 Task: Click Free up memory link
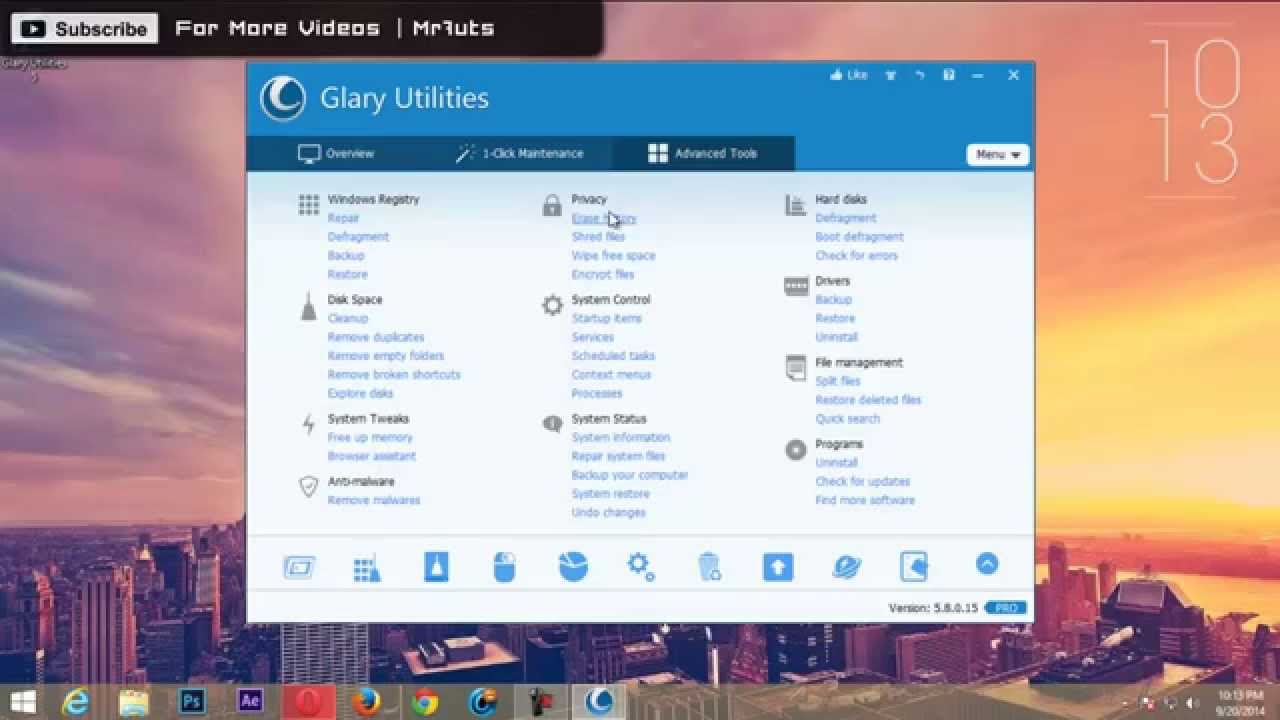point(370,438)
